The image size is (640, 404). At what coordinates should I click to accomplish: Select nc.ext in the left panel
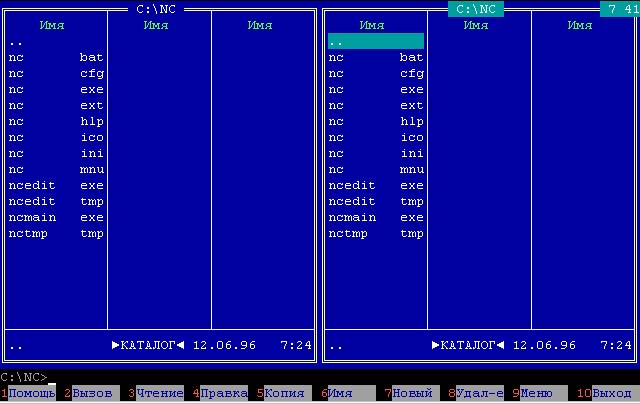point(56,105)
